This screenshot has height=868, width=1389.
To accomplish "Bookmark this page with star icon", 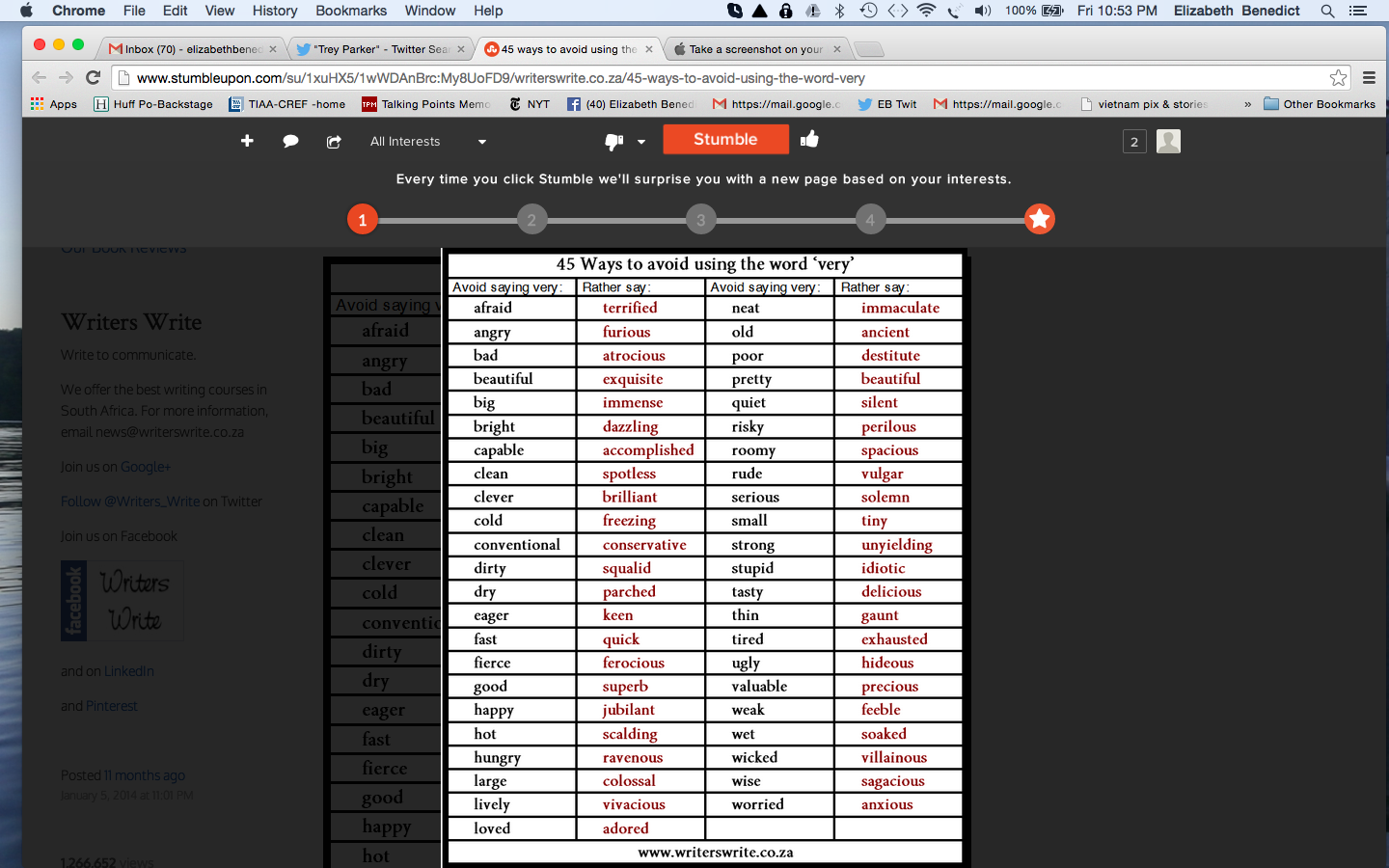I will pyautogui.click(x=1338, y=78).
